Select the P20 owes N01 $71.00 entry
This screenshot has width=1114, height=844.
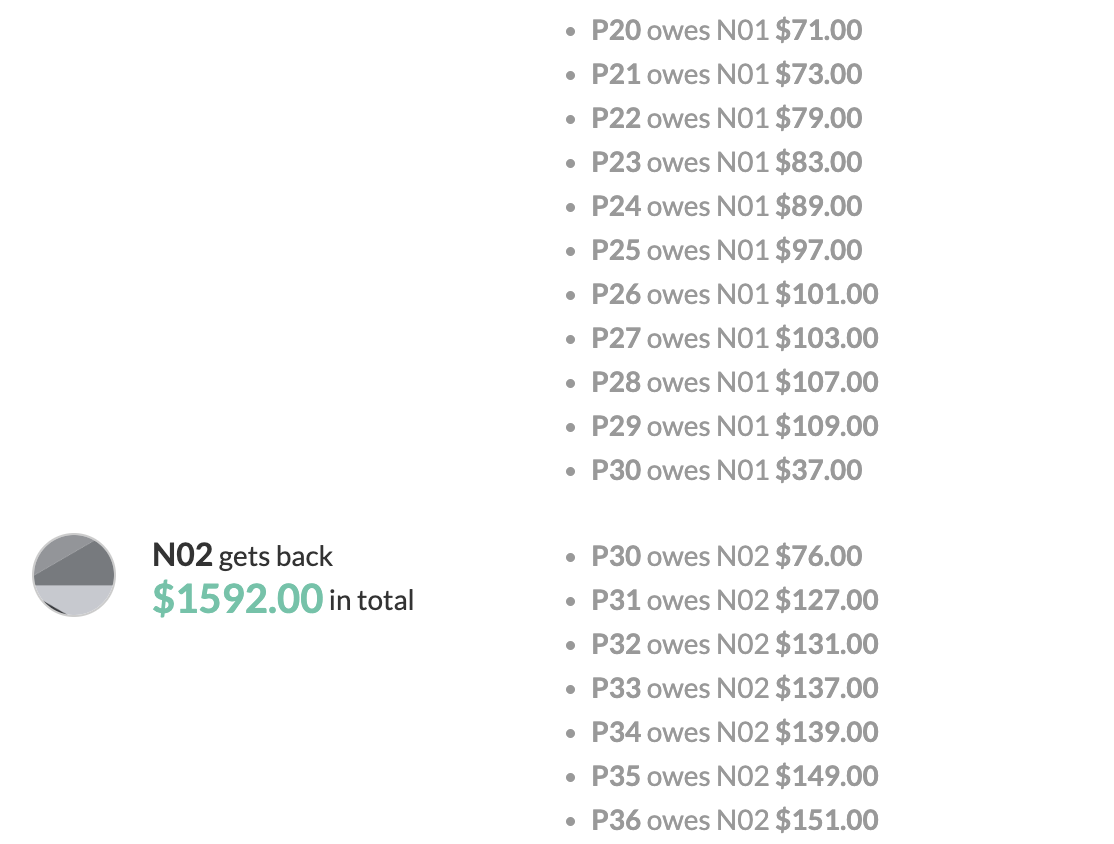(x=726, y=30)
